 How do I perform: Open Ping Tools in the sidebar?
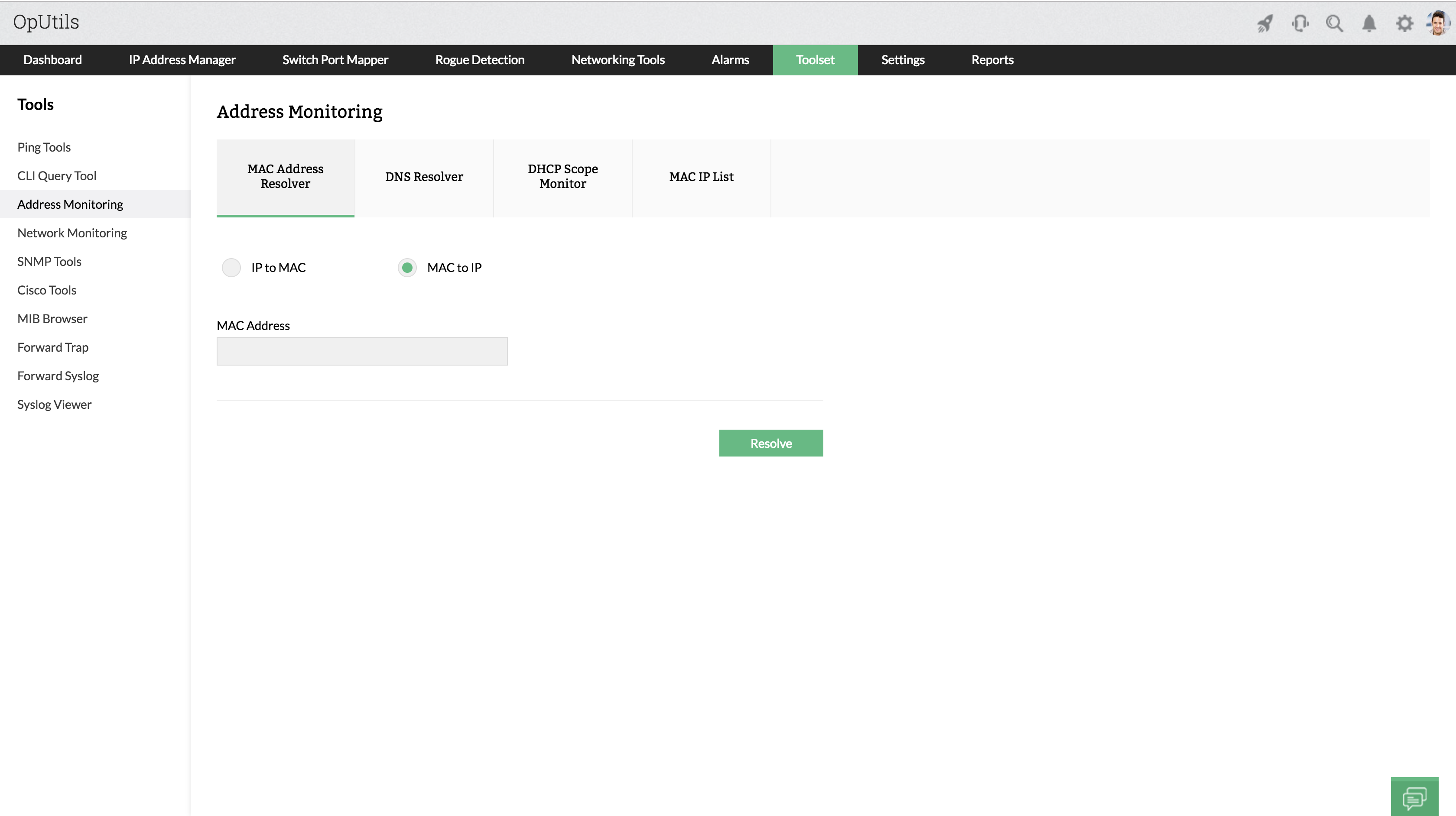point(43,147)
